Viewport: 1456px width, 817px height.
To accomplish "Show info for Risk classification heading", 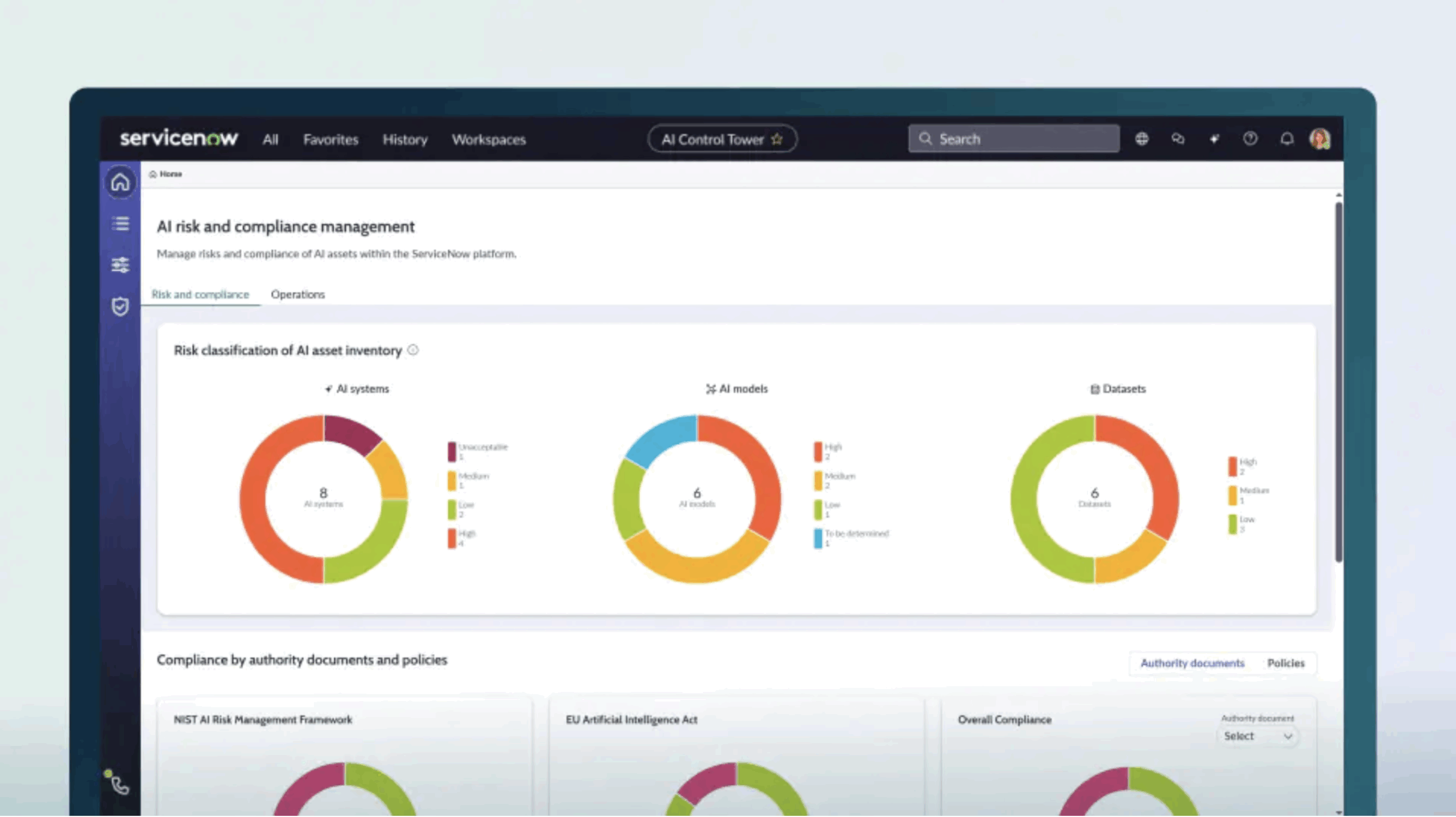I will [413, 350].
